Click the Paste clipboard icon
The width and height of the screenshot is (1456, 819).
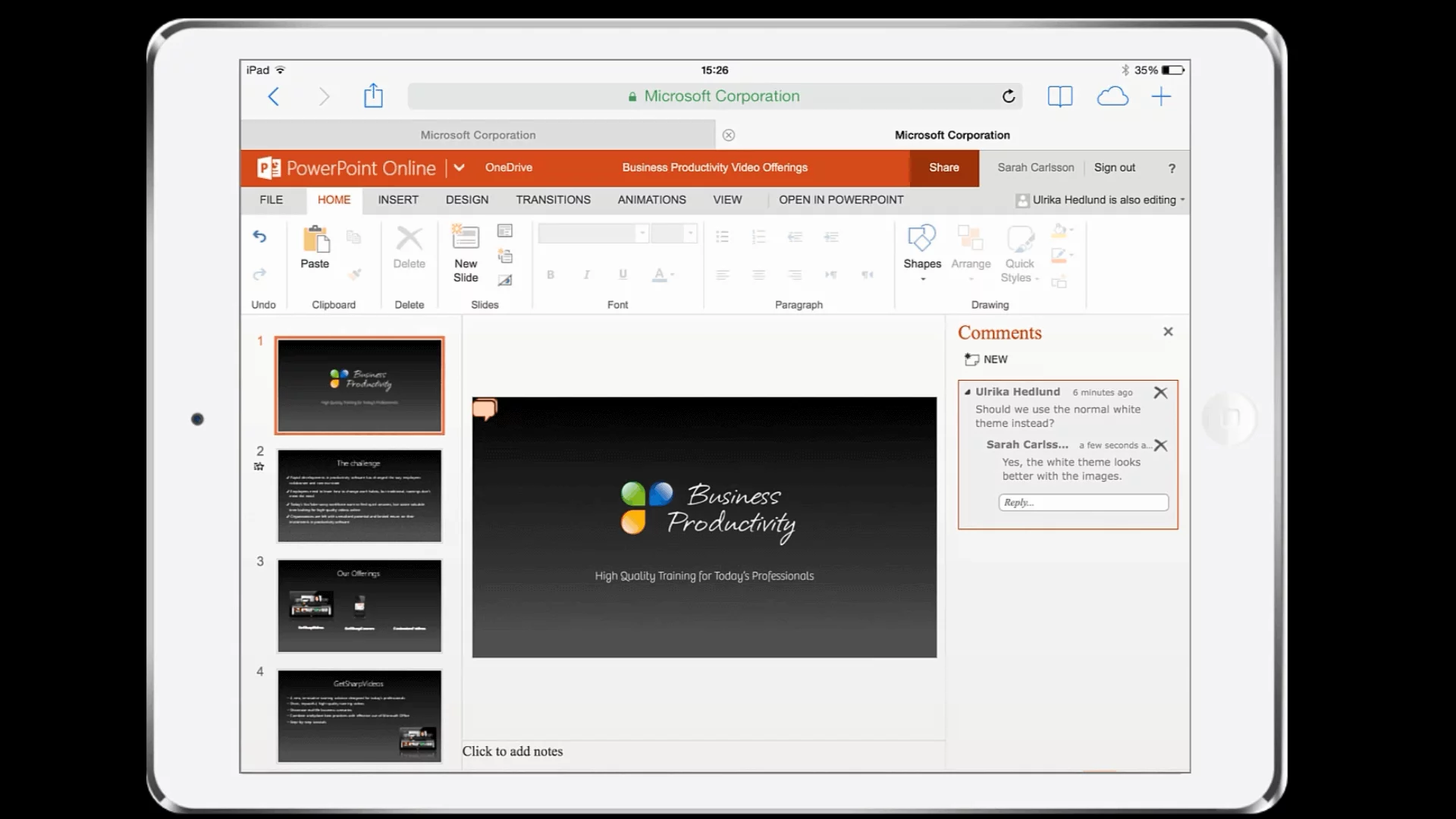[315, 240]
